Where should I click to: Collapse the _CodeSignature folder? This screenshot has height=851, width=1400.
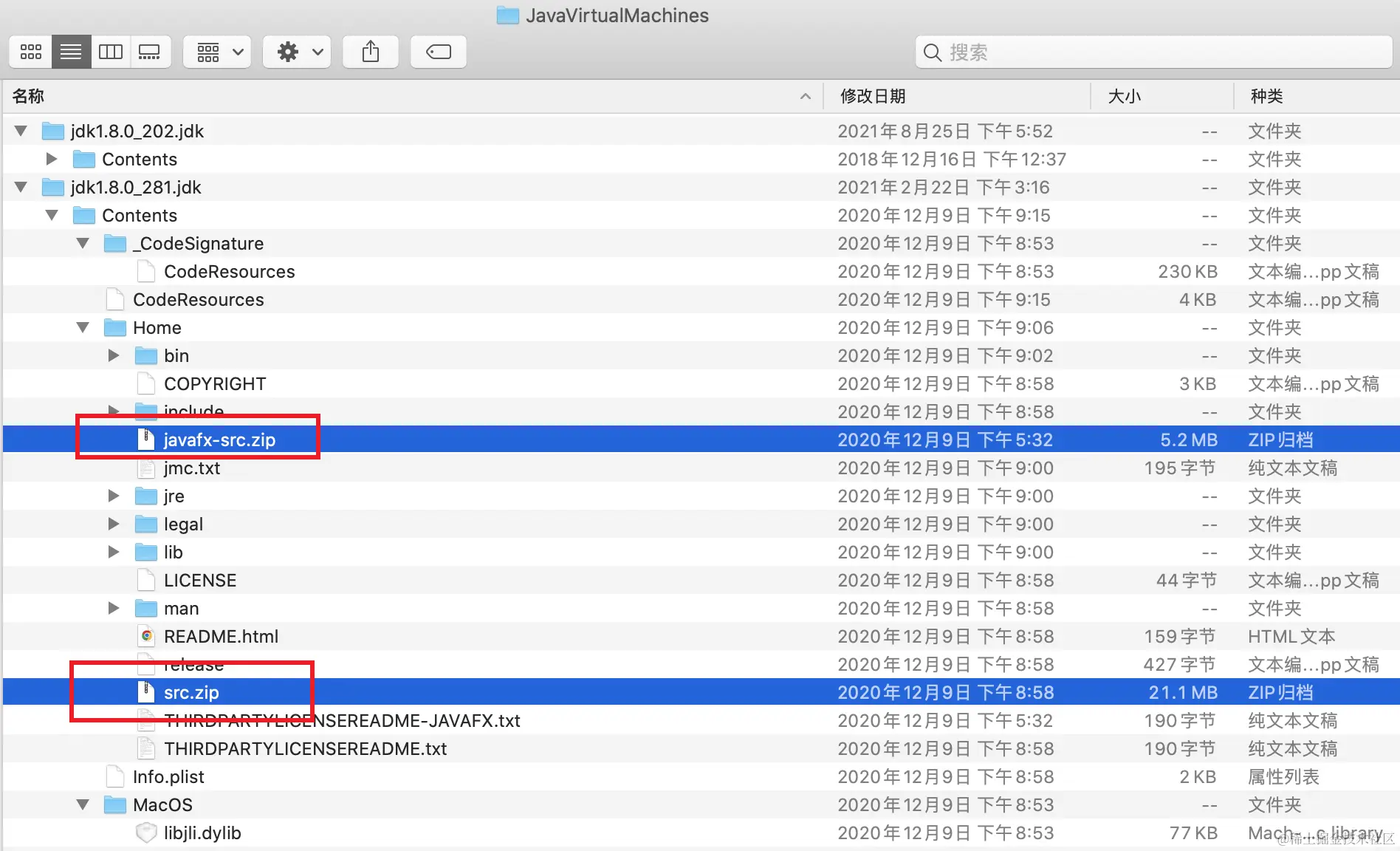coord(83,243)
